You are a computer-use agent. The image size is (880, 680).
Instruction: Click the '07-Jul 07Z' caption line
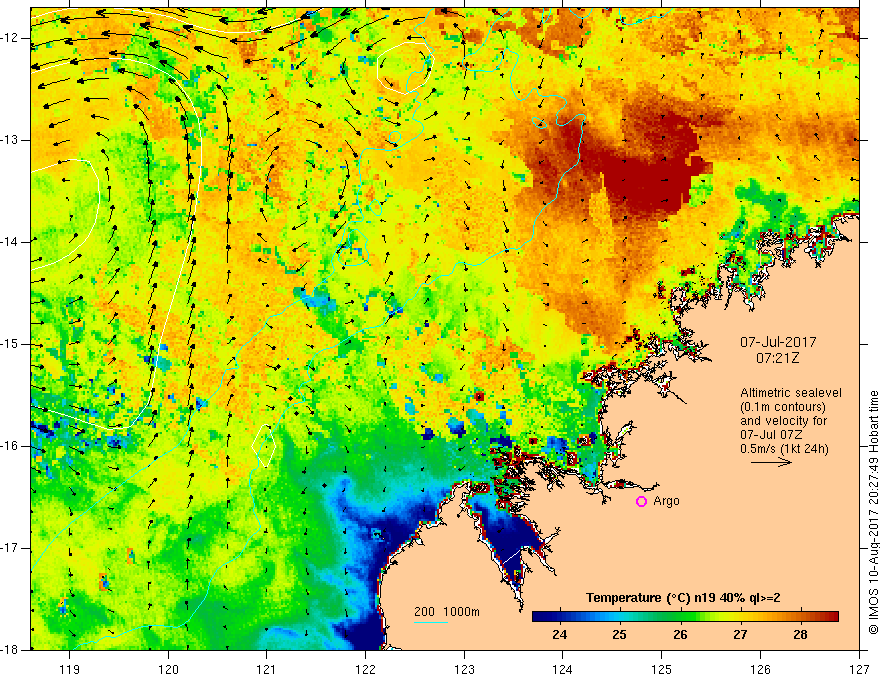(x=771, y=435)
